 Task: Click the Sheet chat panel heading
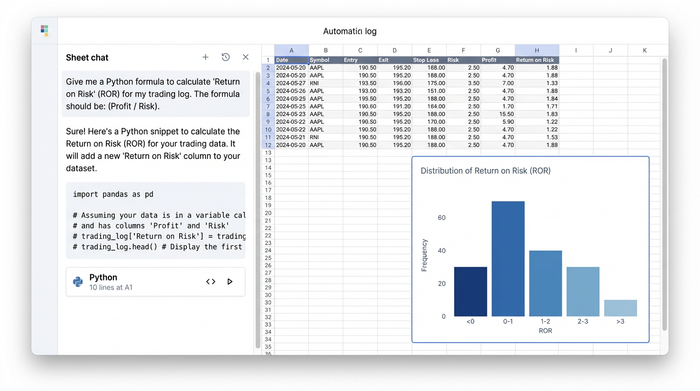pyautogui.click(x=87, y=58)
